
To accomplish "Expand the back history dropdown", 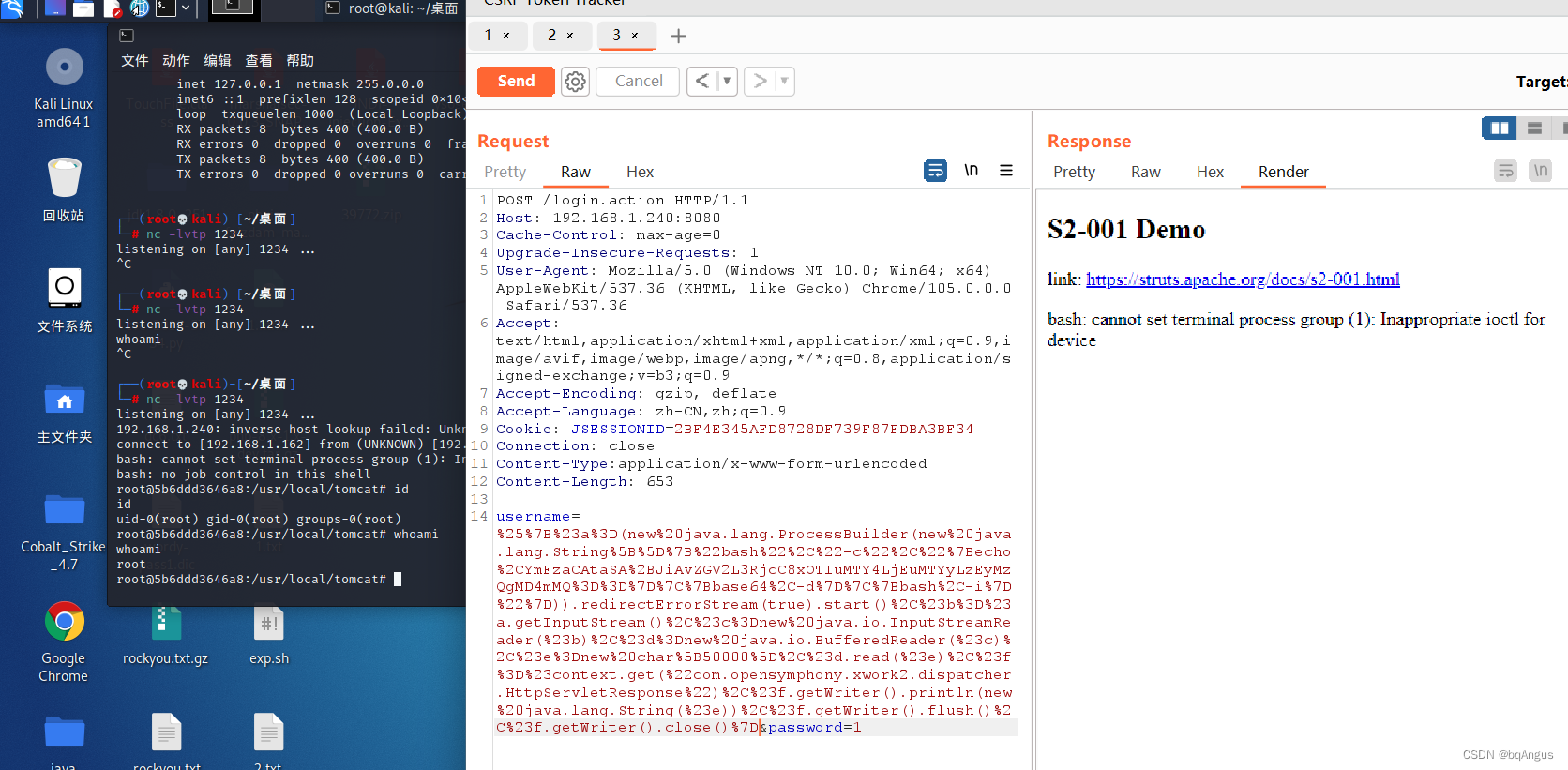I will point(727,82).
